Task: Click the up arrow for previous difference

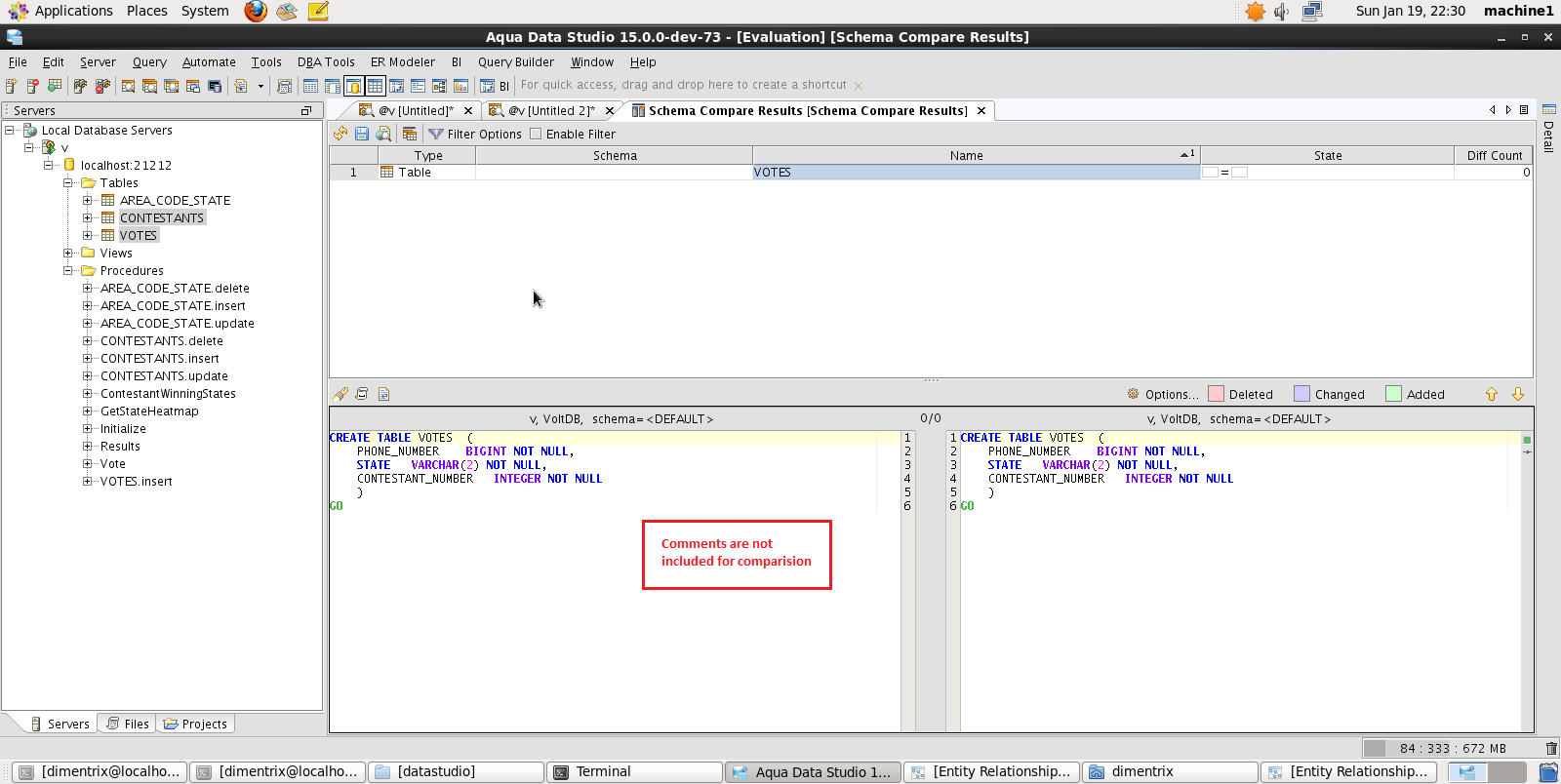Action: pyautogui.click(x=1492, y=394)
